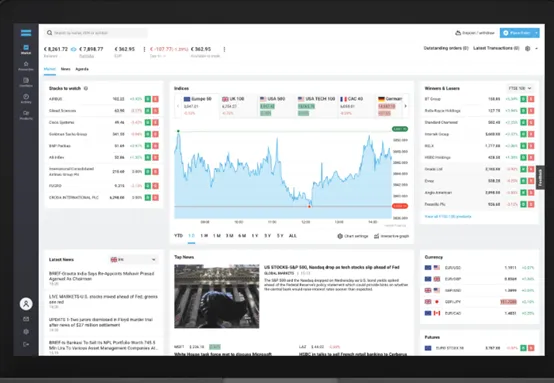Select the Market tab
554x383 pixels.
tap(49, 69)
